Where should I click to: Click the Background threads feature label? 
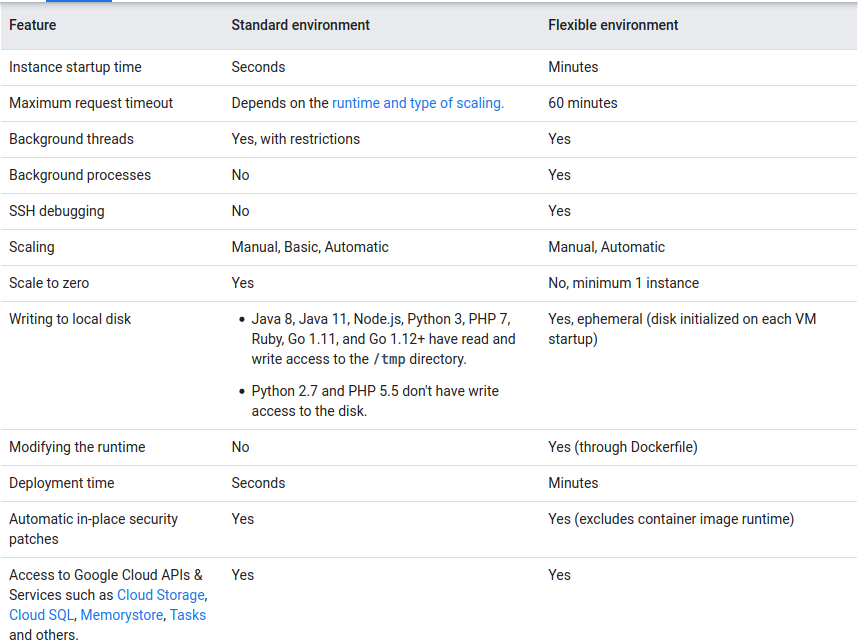[67, 139]
